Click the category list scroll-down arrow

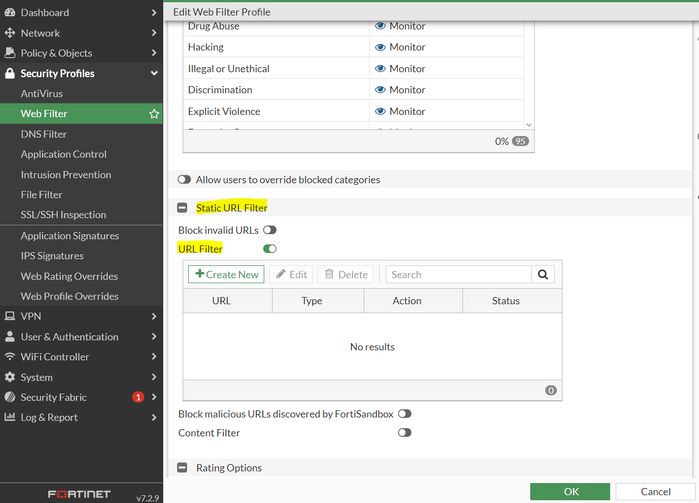coord(529,125)
